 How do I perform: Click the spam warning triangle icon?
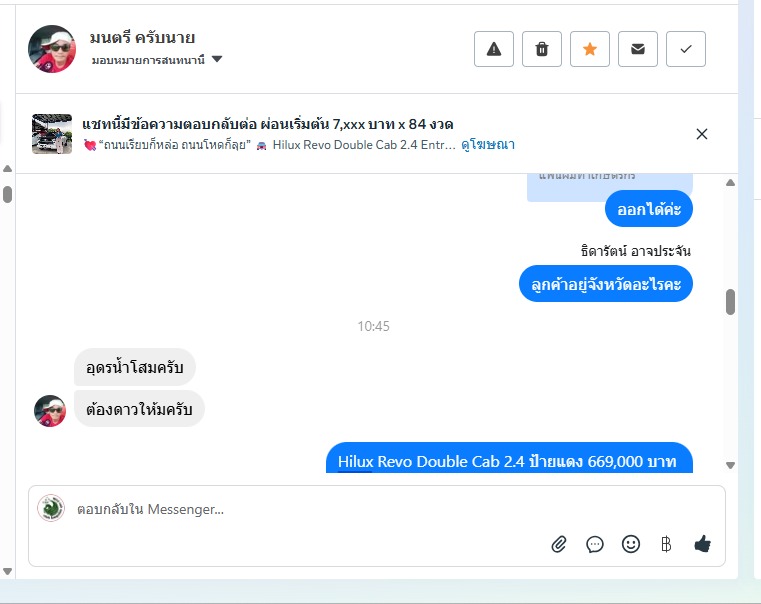(494, 49)
